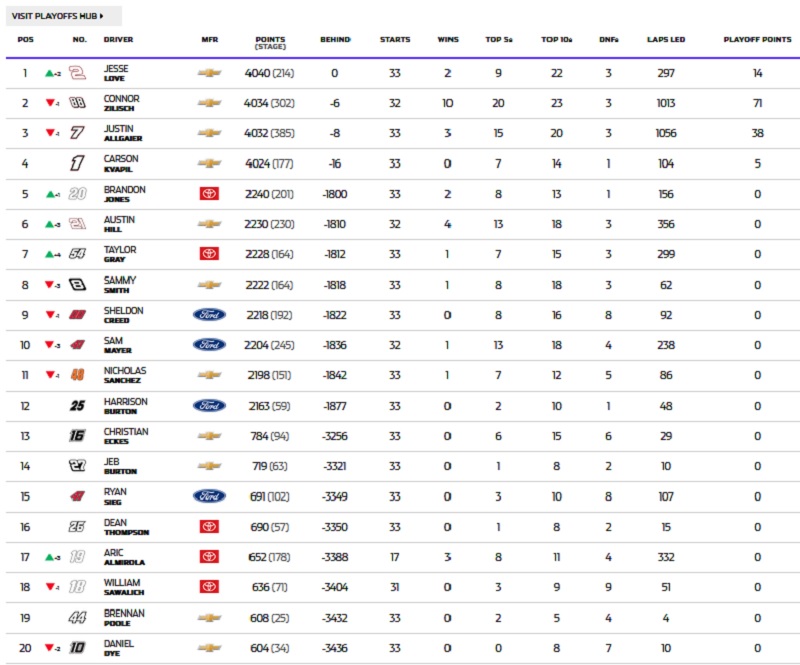This screenshot has width=800, height=665.
Task: Click Connor Zilisch's number 88 car icon
Action: [x=77, y=103]
